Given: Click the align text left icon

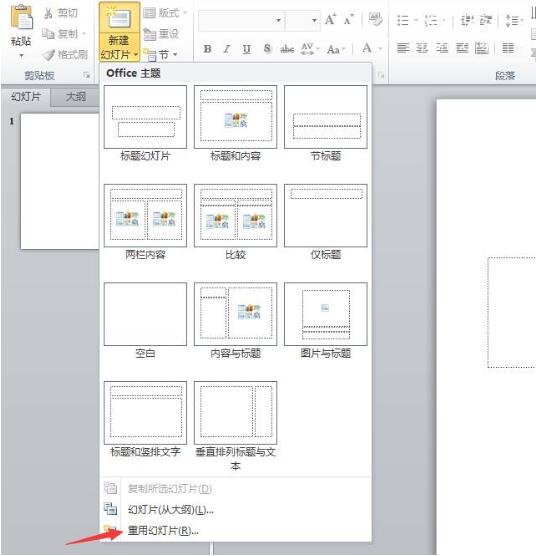Looking at the screenshot, I should tap(403, 48).
